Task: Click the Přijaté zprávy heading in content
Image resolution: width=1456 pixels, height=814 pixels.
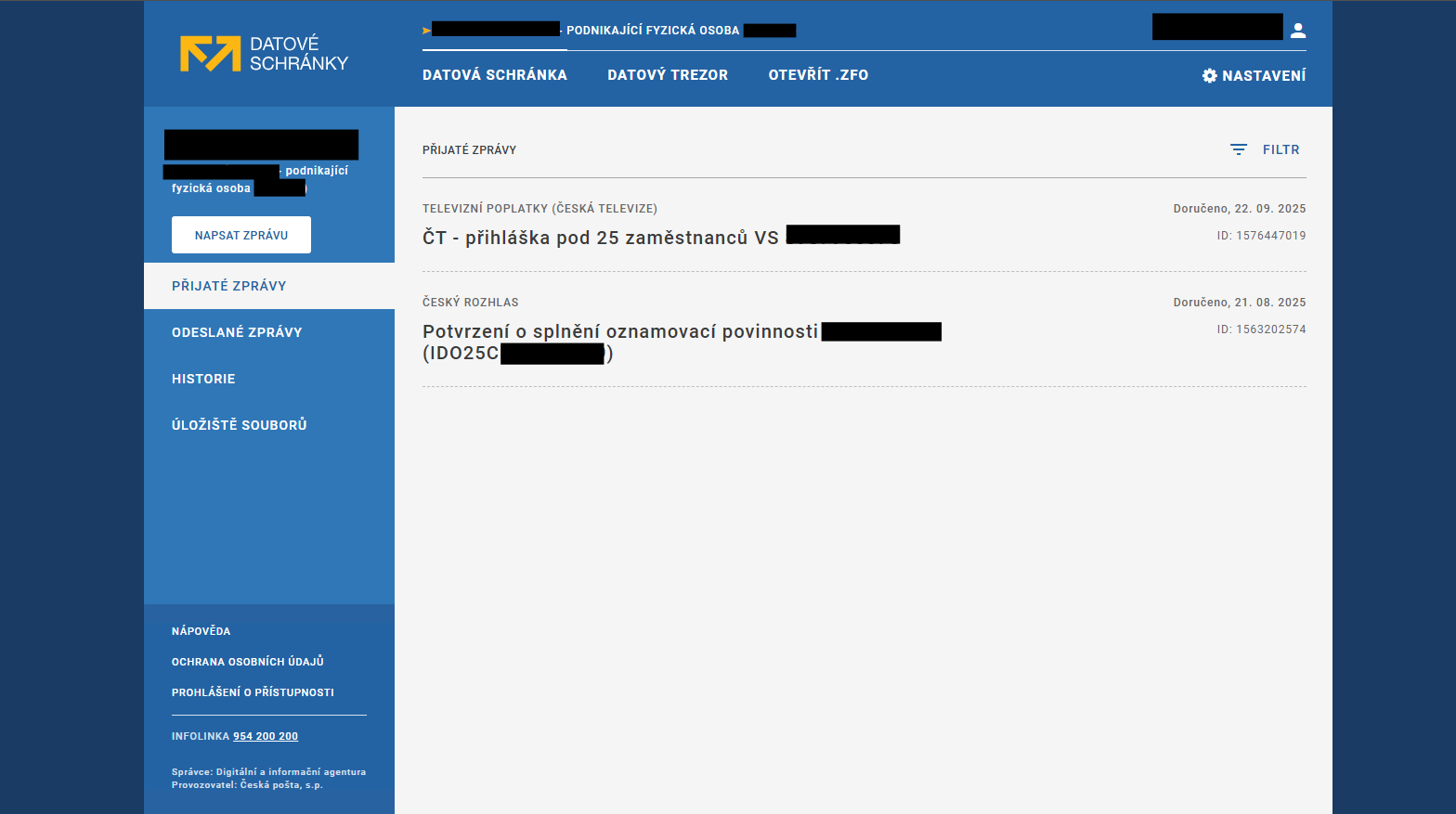Action: point(469,150)
